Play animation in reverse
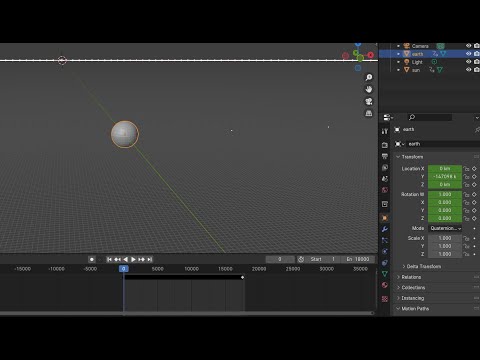The width and height of the screenshot is (480, 360). [x=125, y=259]
